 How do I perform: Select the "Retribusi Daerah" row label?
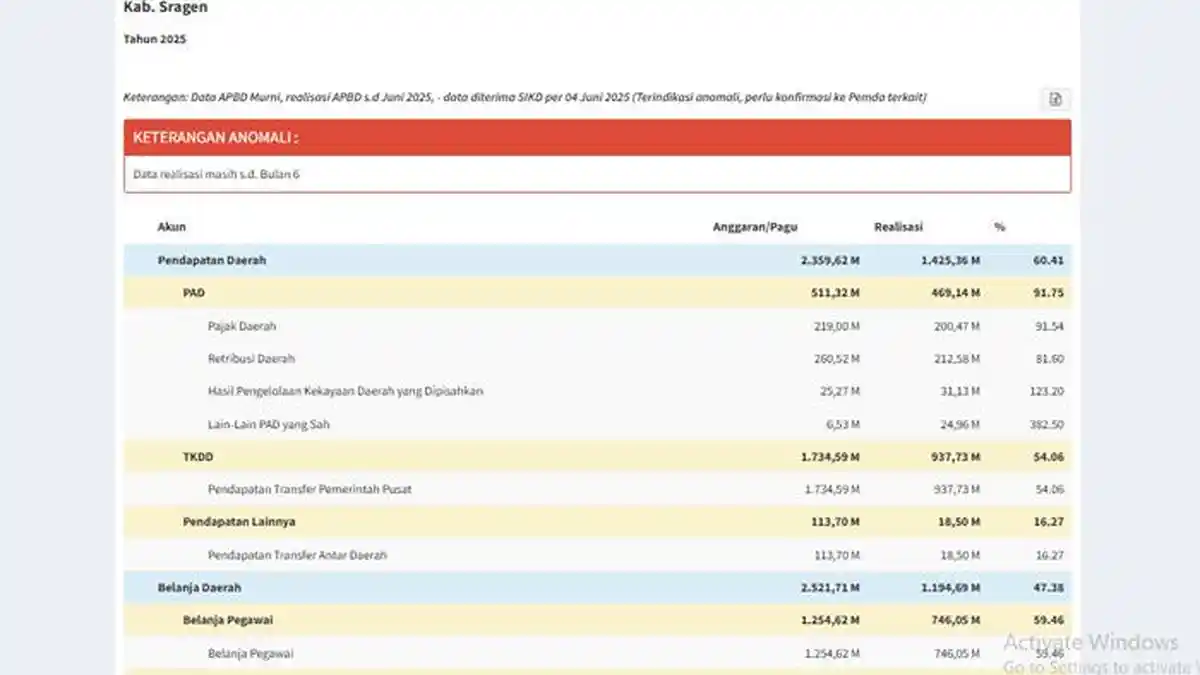click(251, 358)
